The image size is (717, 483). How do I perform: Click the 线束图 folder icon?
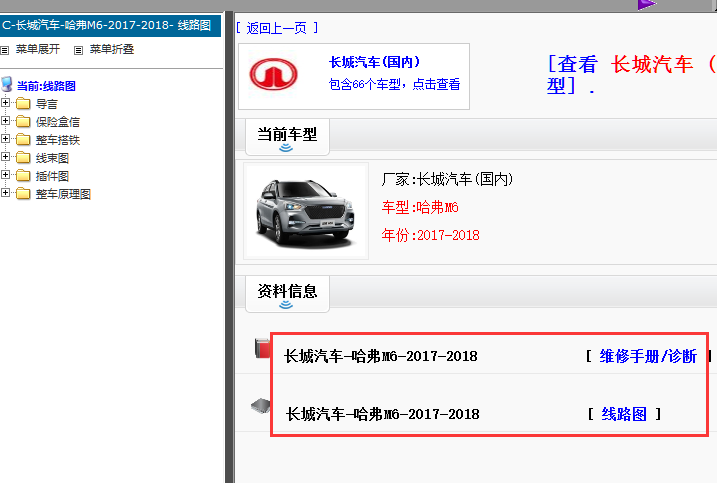click(23, 158)
